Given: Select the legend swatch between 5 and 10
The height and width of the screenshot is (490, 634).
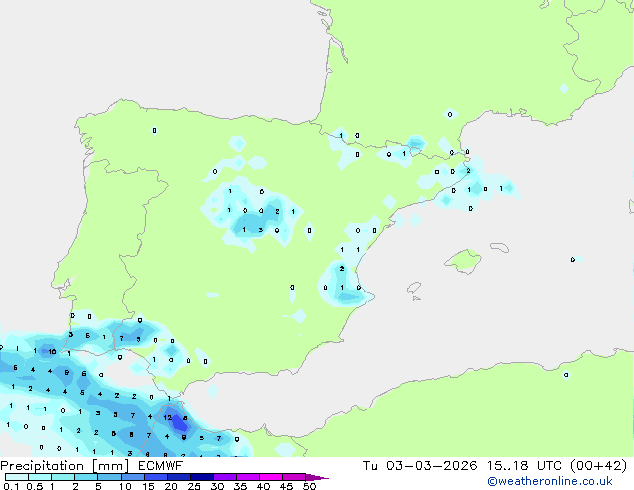Looking at the screenshot, I should [x=109, y=477].
